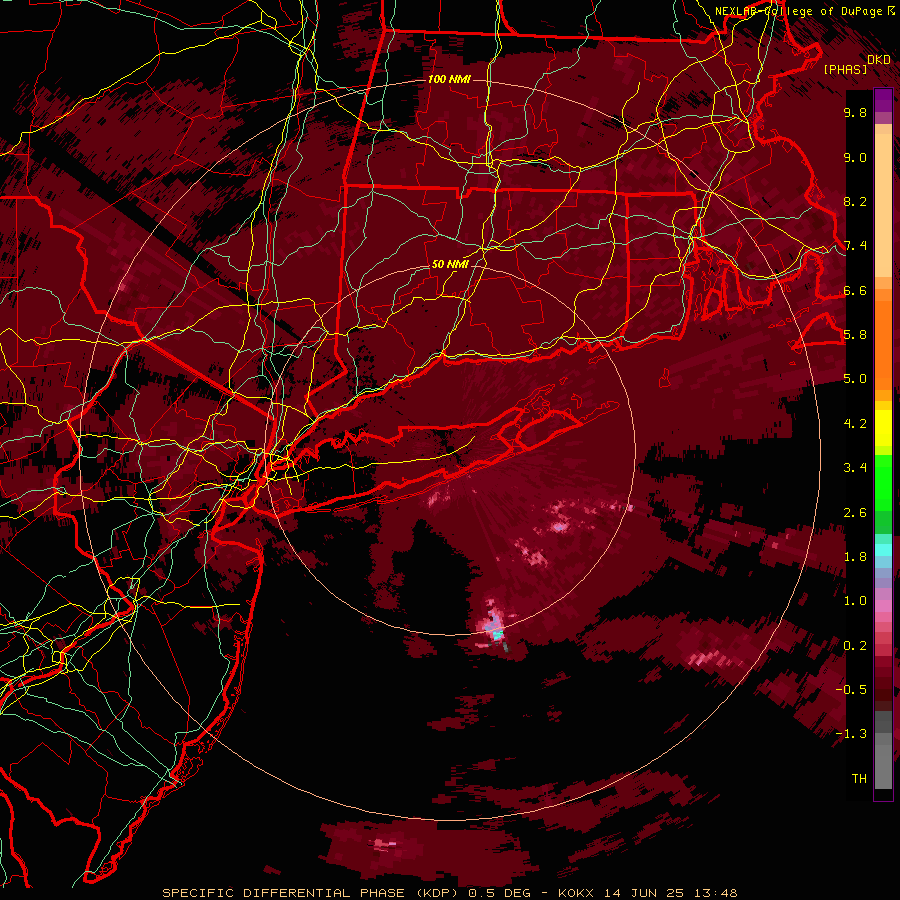The height and width of the screenshot is (900, 900).
Task: Pick the yellow segment of the color bar
Action: point(883,428)
